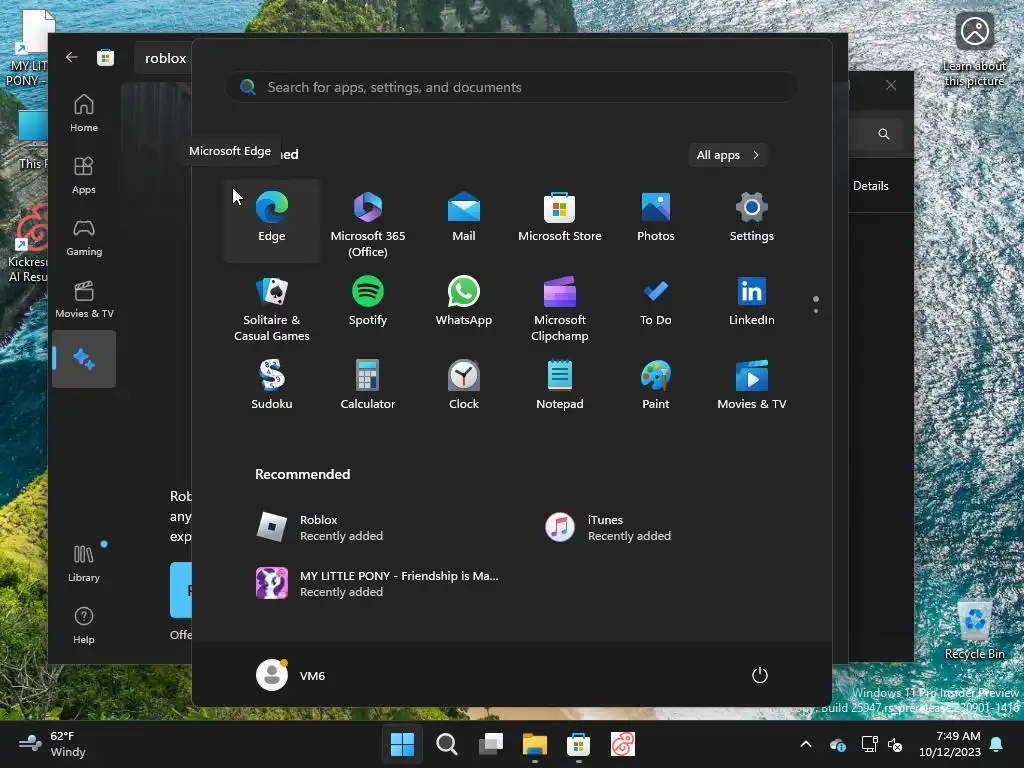Launch Microsoft 365 (Office)
Screen dimensions: 1024x768
tap(368, 220)
